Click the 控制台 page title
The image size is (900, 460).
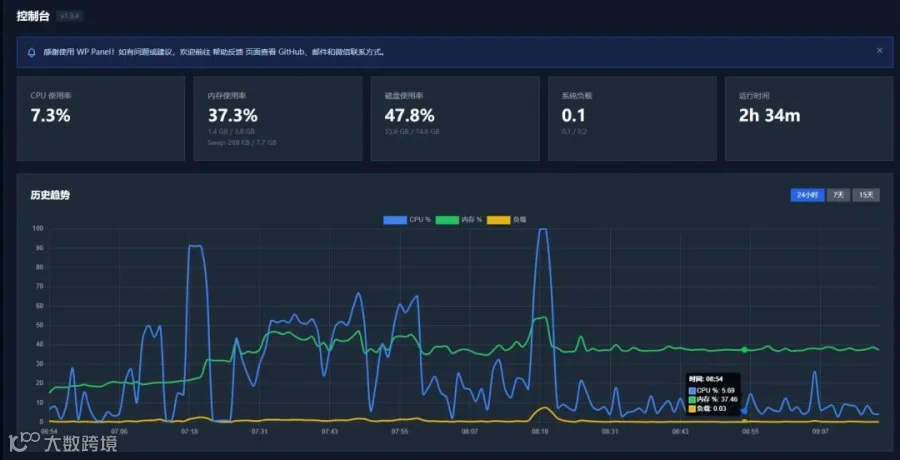tap(34, 16)
